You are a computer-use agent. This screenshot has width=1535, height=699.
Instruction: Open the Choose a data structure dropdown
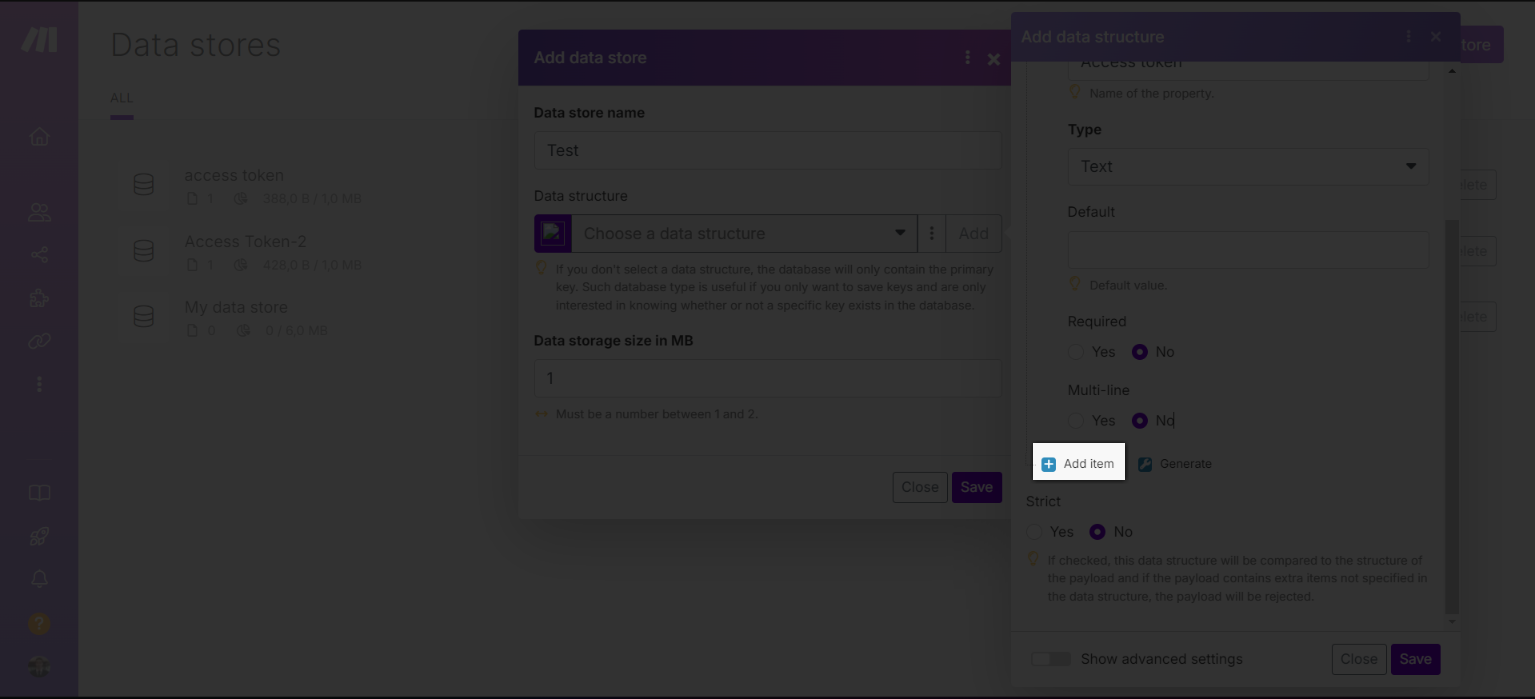tap(745, 233)
